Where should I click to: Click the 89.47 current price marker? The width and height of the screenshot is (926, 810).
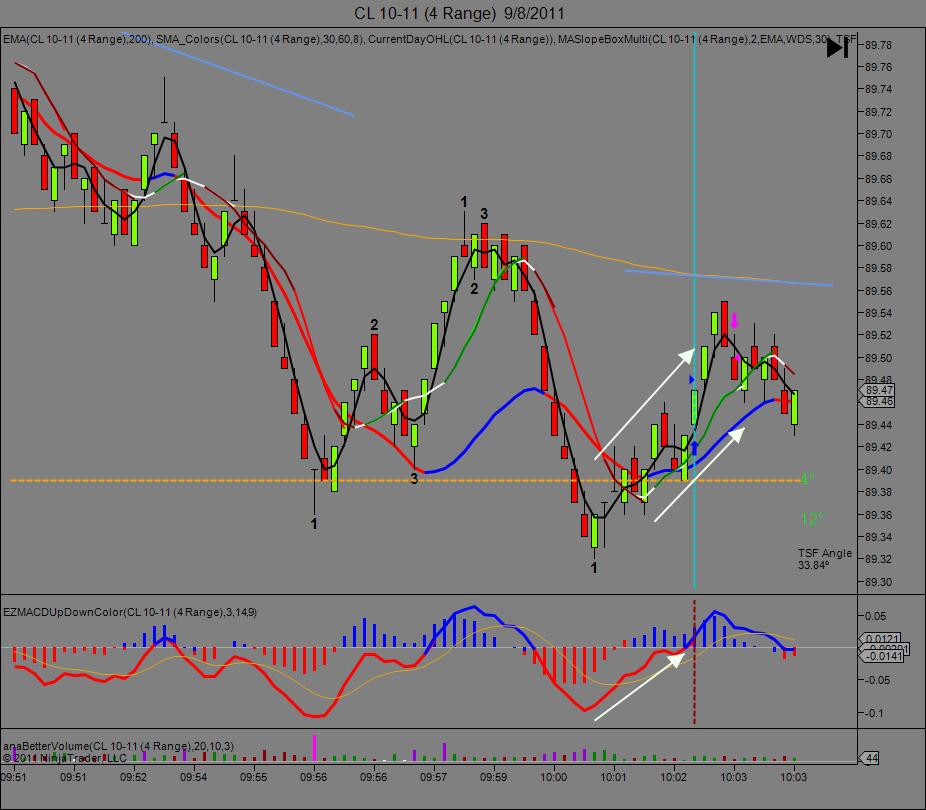pos(878,390)
